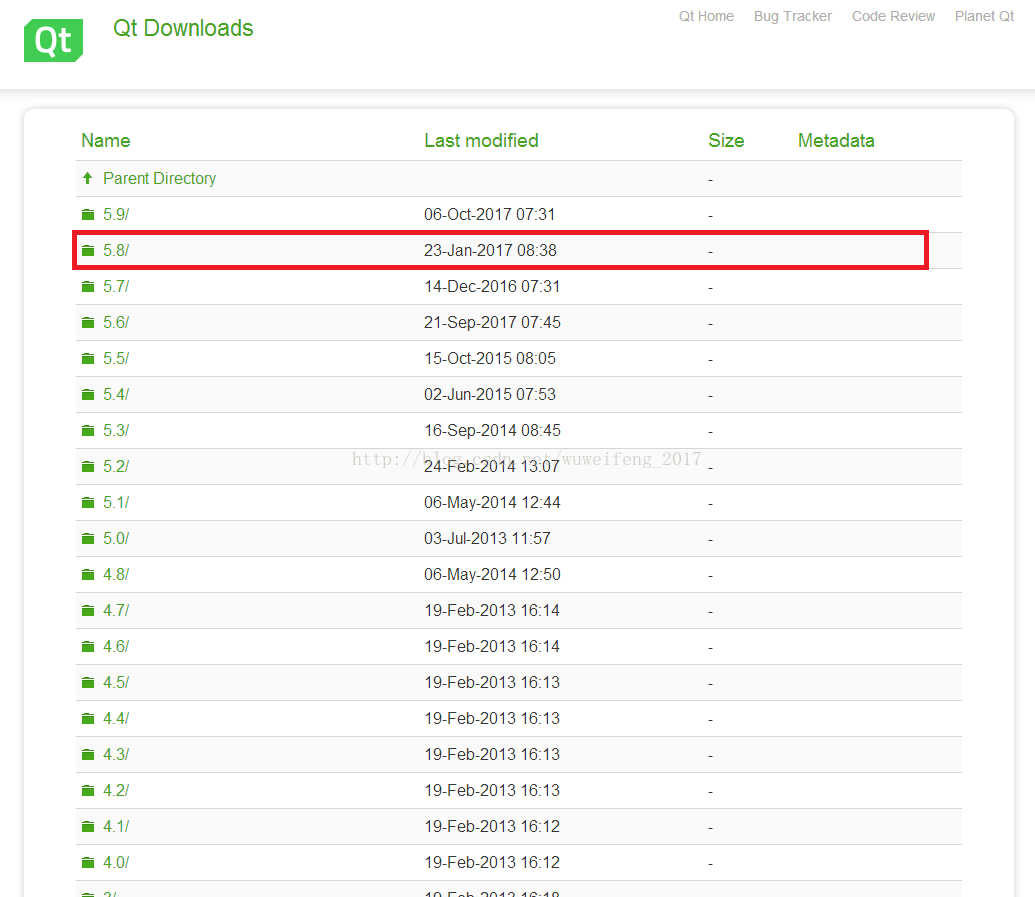Open the 5.5/ directory link

[116, 358]
